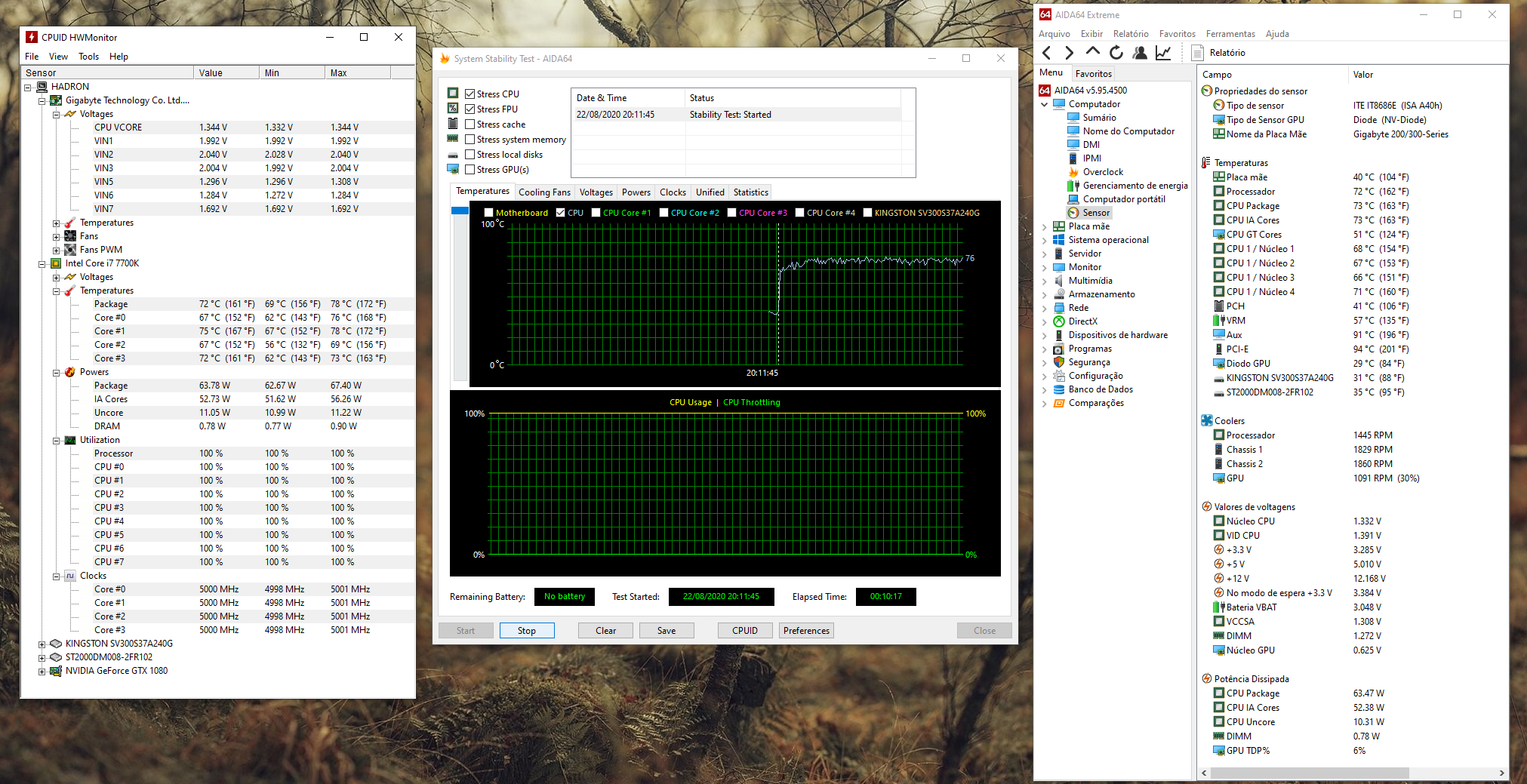Click the Clocks icon in HWMonitor
This screenshot has height=784, width=1527.
70,576
